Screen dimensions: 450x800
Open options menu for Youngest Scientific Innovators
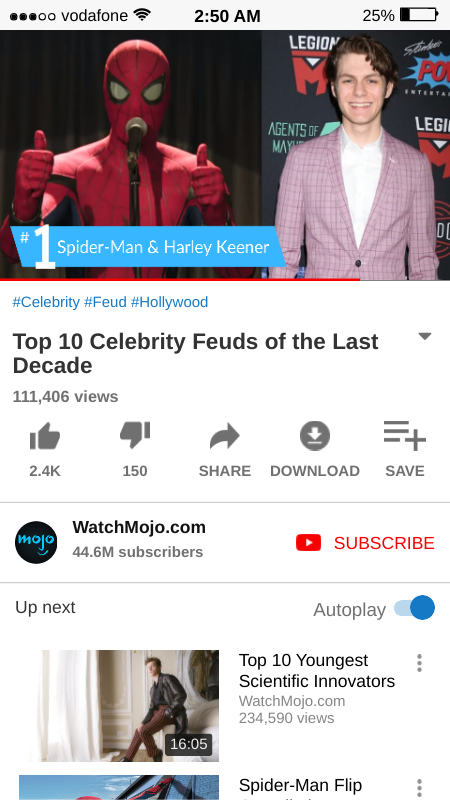pos(419,663)
